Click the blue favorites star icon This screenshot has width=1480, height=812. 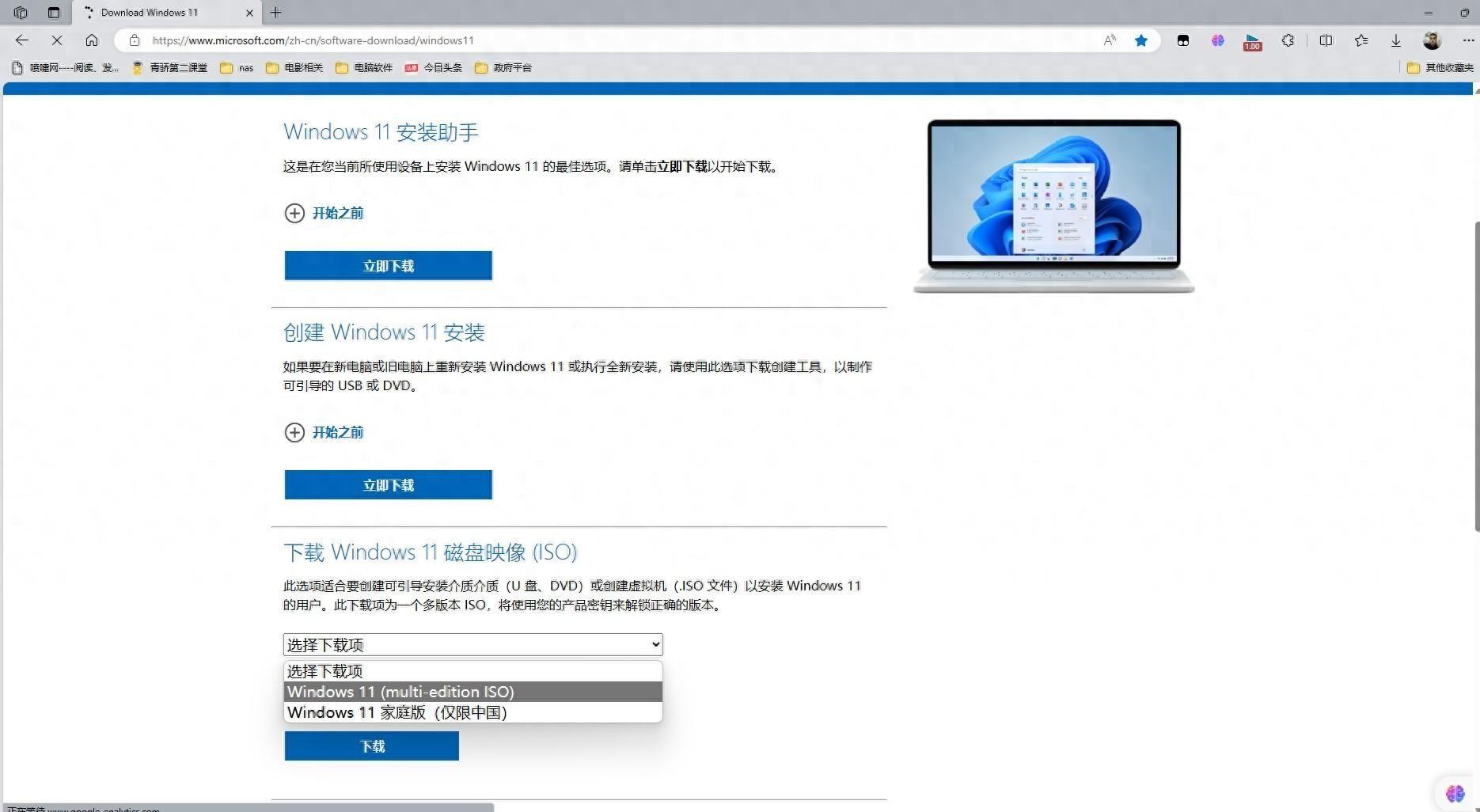pos(1141,40)
